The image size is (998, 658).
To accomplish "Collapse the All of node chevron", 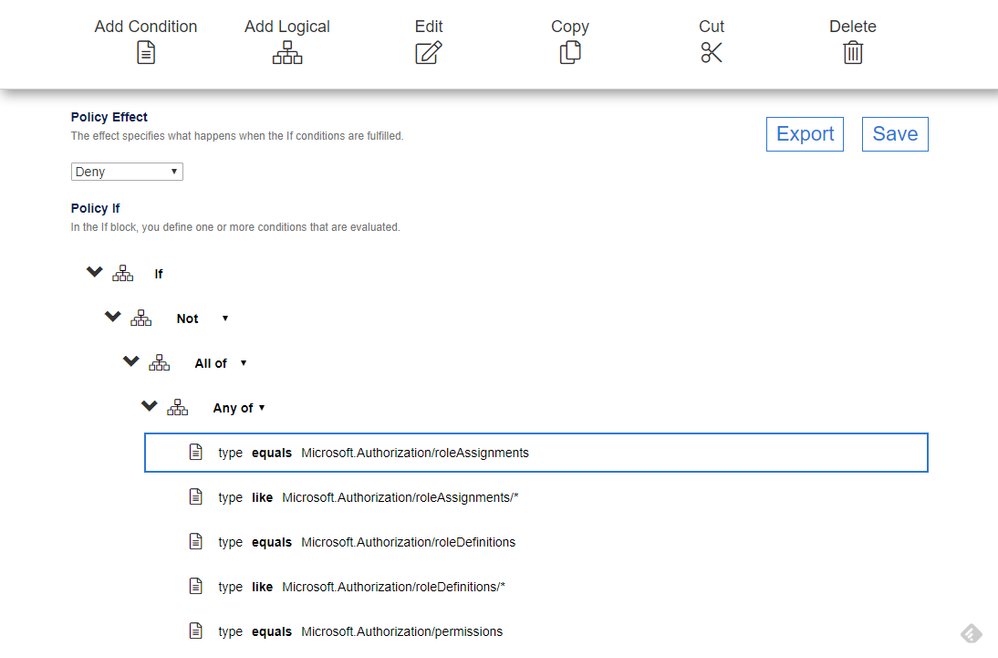I will 131,361.
